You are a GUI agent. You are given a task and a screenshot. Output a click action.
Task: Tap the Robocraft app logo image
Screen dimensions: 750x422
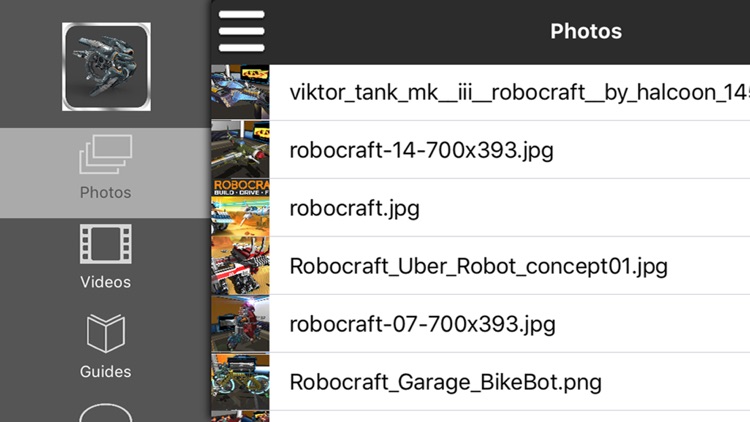106,67
